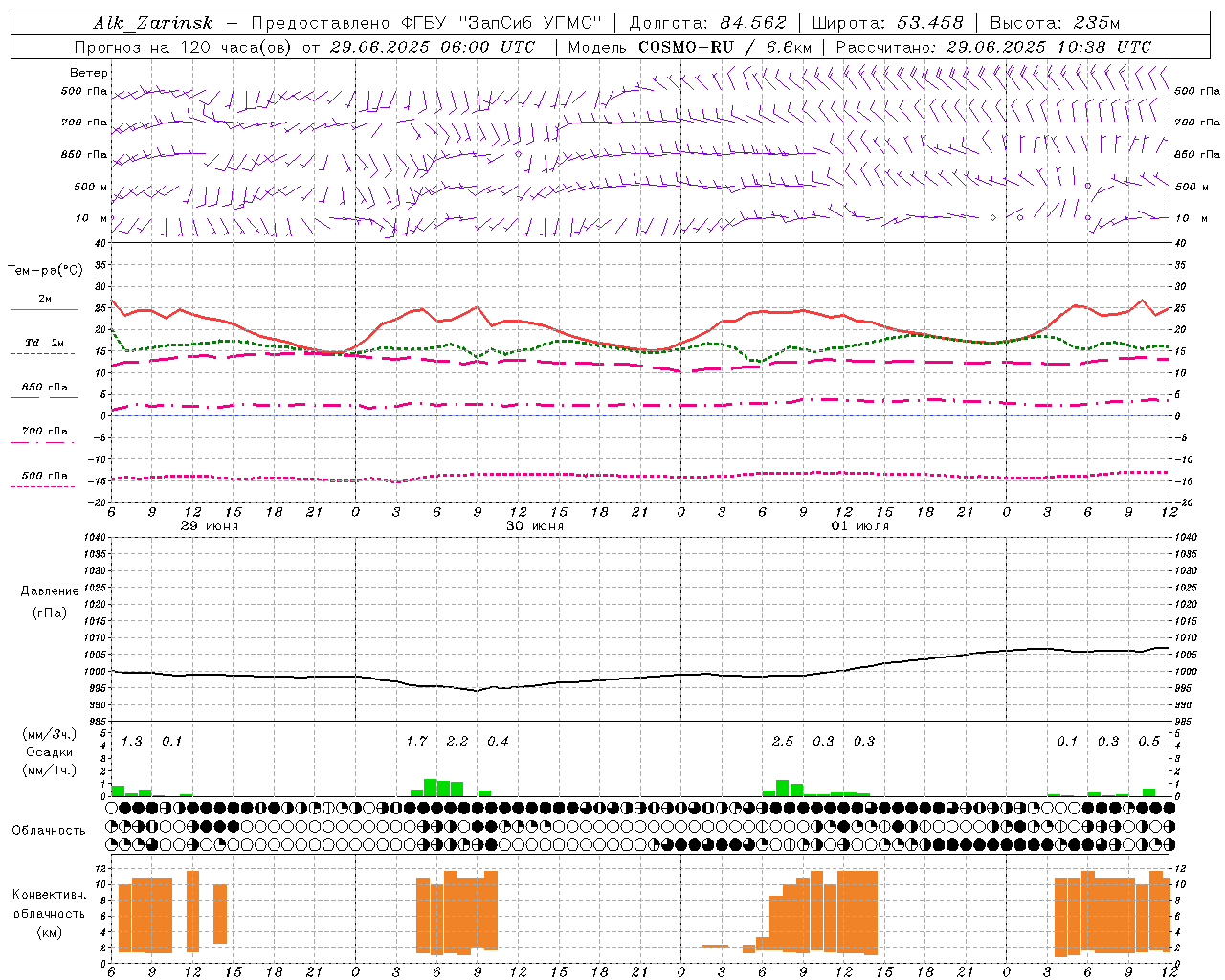
Task: Click the 29 июня date label
Action: coord(210,526)
